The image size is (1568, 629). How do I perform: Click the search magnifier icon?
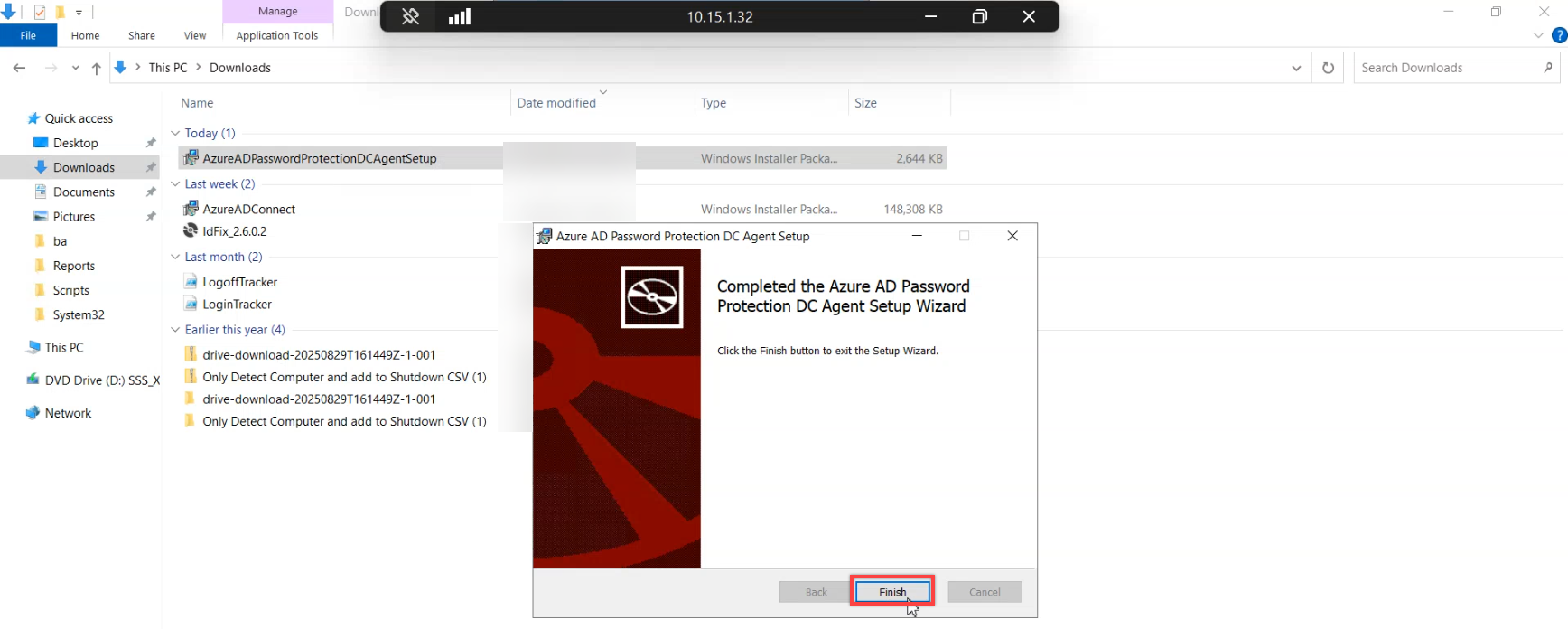pyautogui.click(x=1548, y=68)
